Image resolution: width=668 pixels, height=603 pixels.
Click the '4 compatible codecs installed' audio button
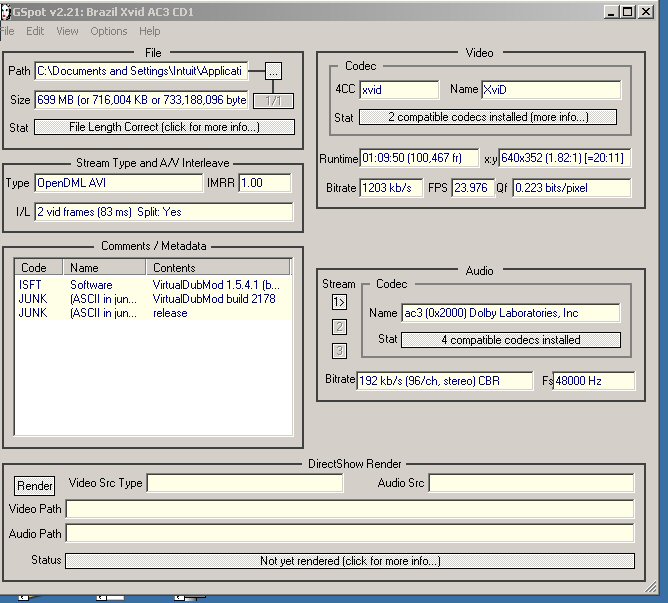pyautogui.click(x=511, y=340)
